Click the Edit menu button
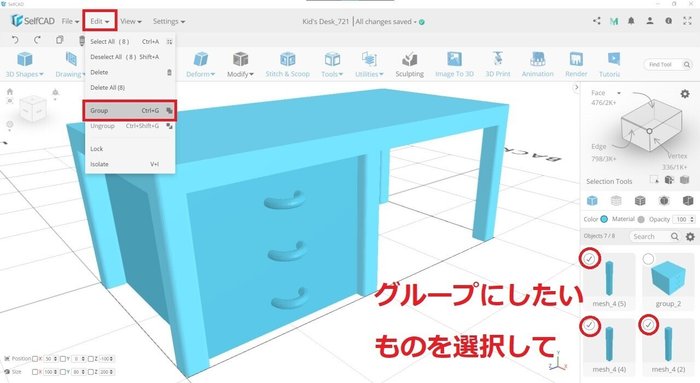700x383 pixels. tap(100, 21)
